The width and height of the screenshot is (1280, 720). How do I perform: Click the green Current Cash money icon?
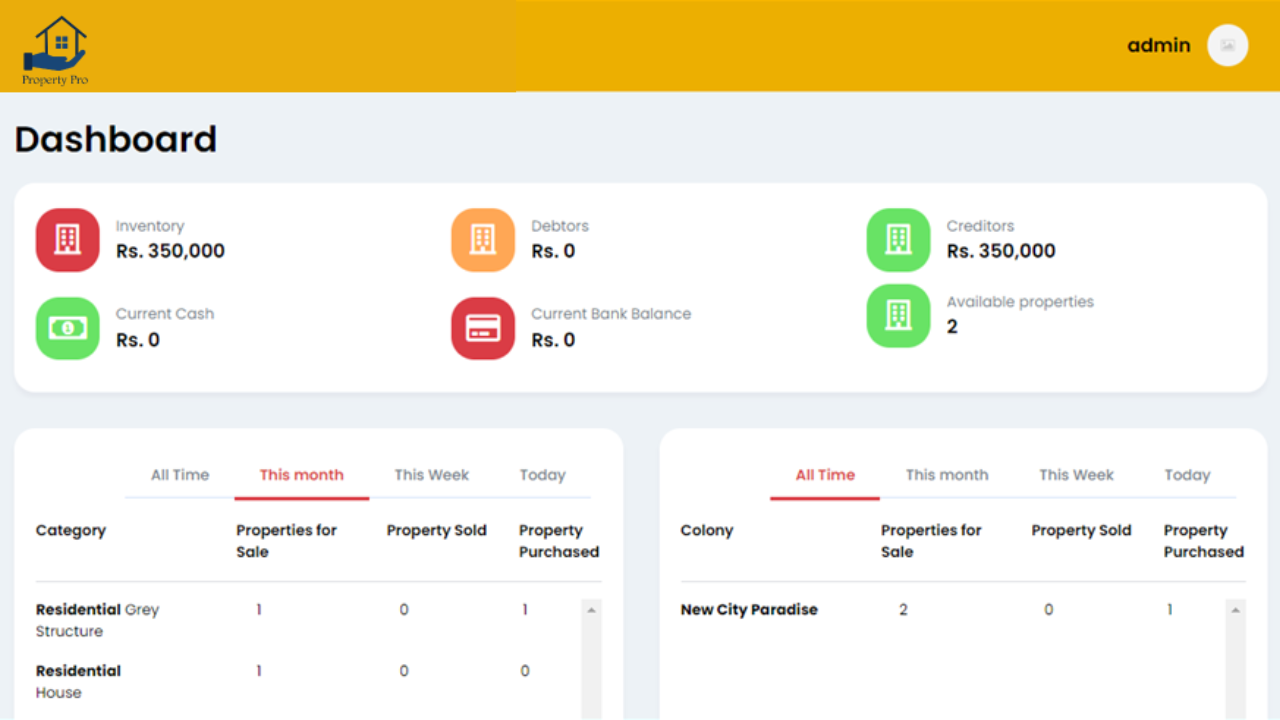click(x=67, y=328)
